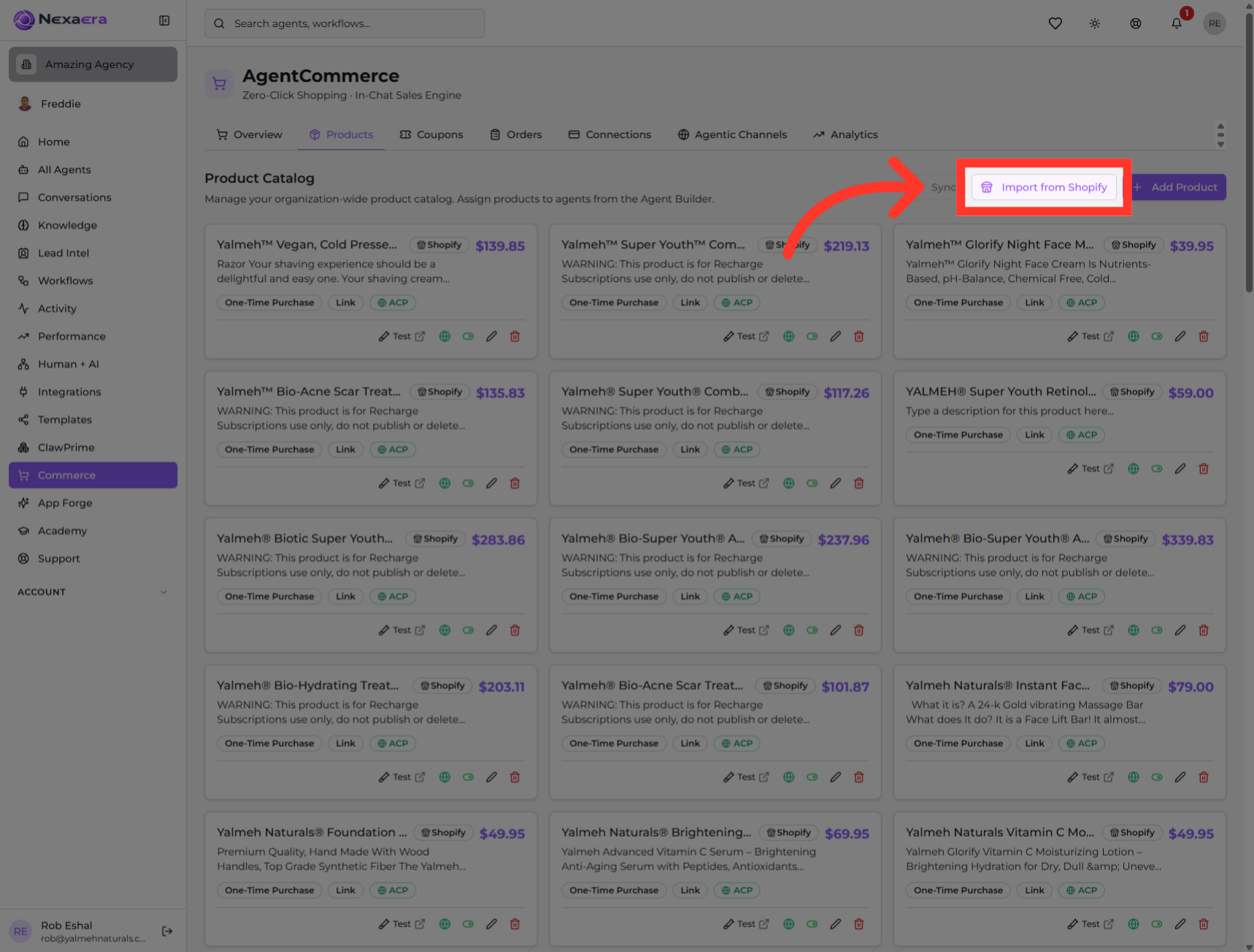The height and width of the screenshot is (952, 1254).
Task: Toggle light theme sun icon
Action: coord(1095,23)
